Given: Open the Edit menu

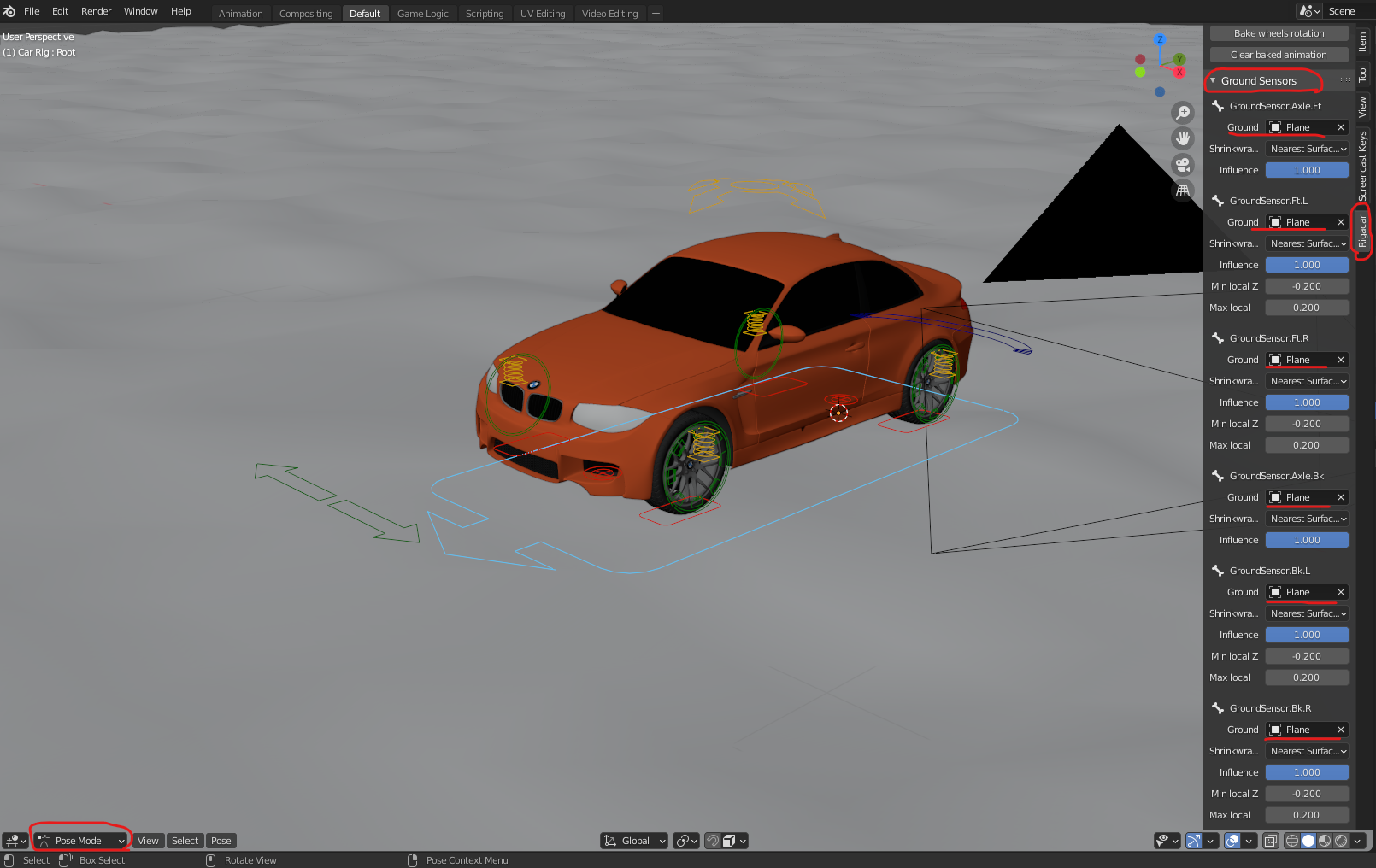Looking at the screenshot, I should pyautogui.click(x=60, y=11).
